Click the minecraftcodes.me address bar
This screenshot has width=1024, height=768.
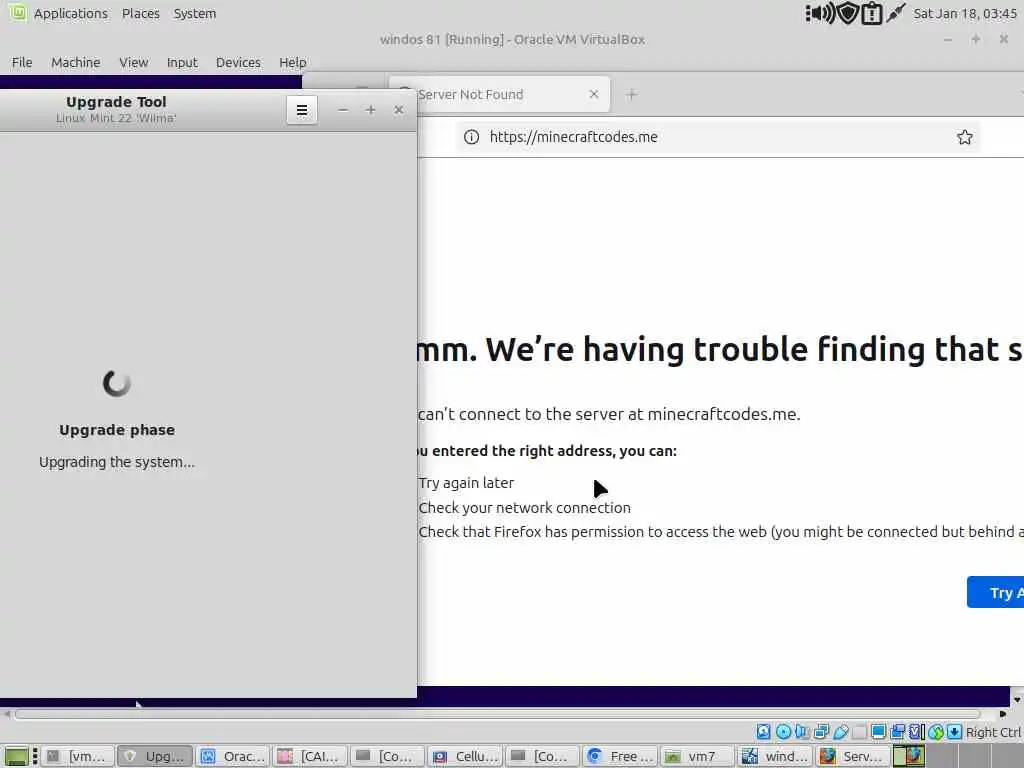(717, 137)
